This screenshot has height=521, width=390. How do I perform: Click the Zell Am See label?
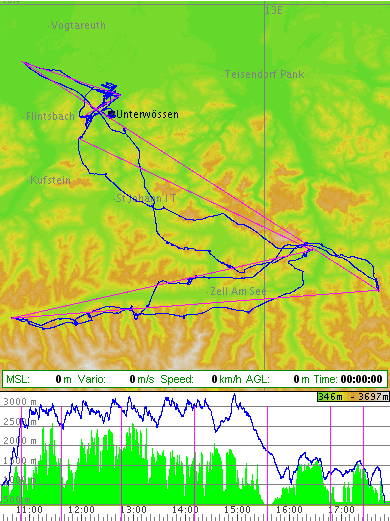pyautogui.click(x=238, y=291)
